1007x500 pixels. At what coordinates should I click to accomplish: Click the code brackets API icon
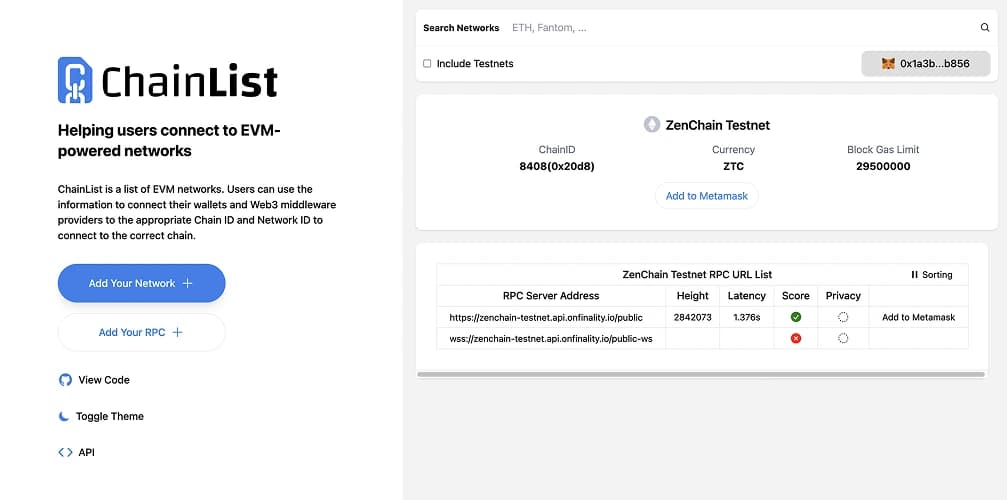coord(65,453)
